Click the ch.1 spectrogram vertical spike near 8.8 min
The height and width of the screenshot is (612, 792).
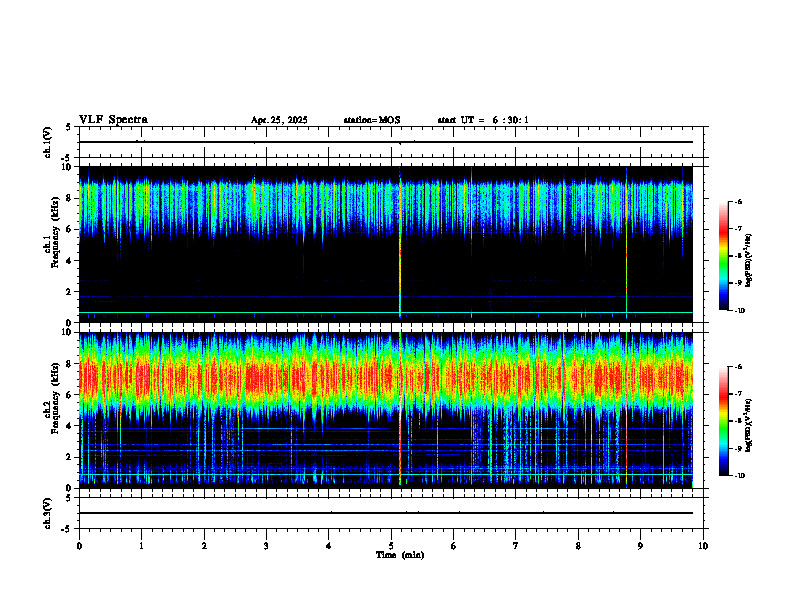tap(626, 247)
